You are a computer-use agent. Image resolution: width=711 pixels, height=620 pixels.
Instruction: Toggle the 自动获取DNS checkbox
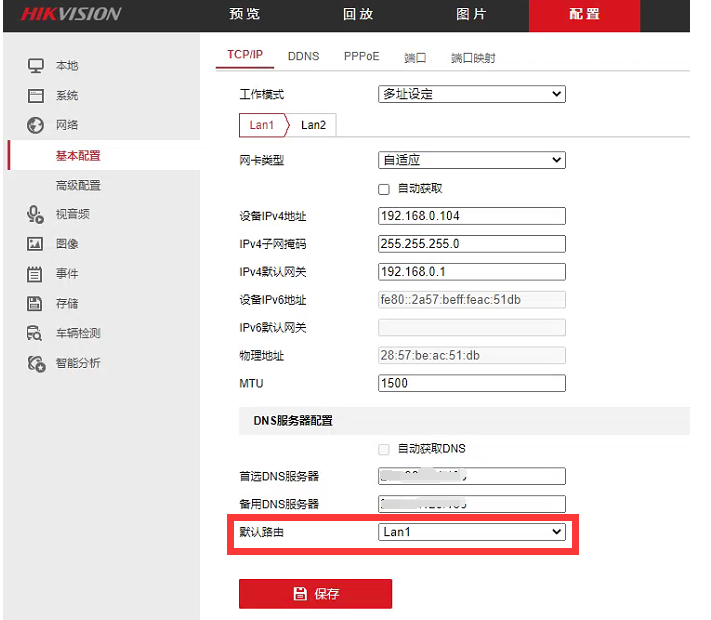coord(384,449)
